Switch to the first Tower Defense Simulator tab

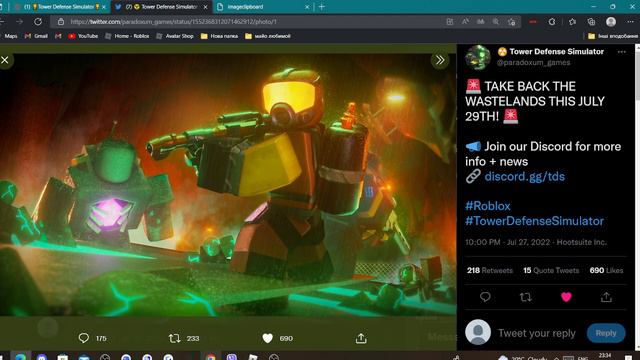pyautogui.click(x=59, y=7)
